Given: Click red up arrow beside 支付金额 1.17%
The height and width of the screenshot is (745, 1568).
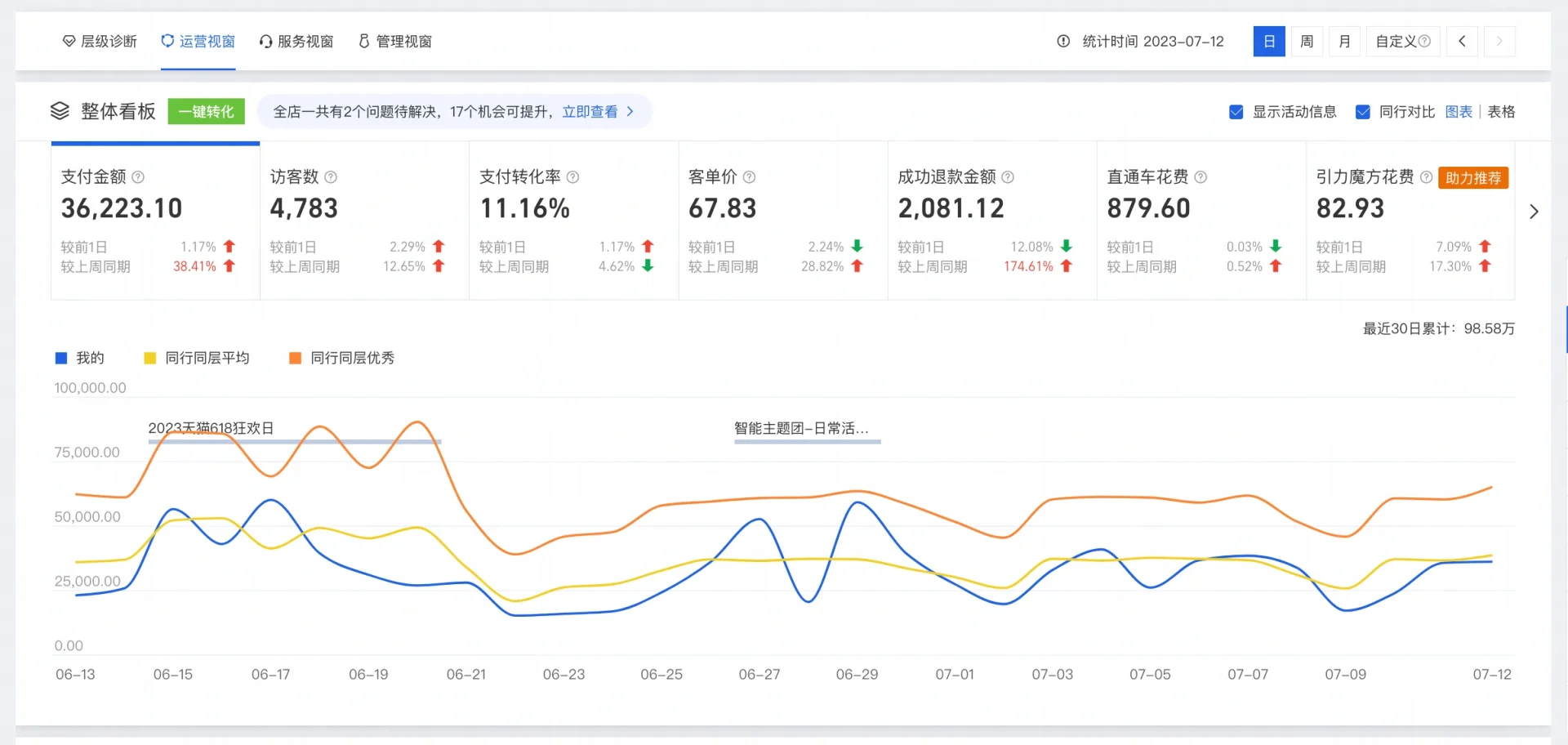Looking at the screenshot, I should pyautogui.click(x=229, y=246).
